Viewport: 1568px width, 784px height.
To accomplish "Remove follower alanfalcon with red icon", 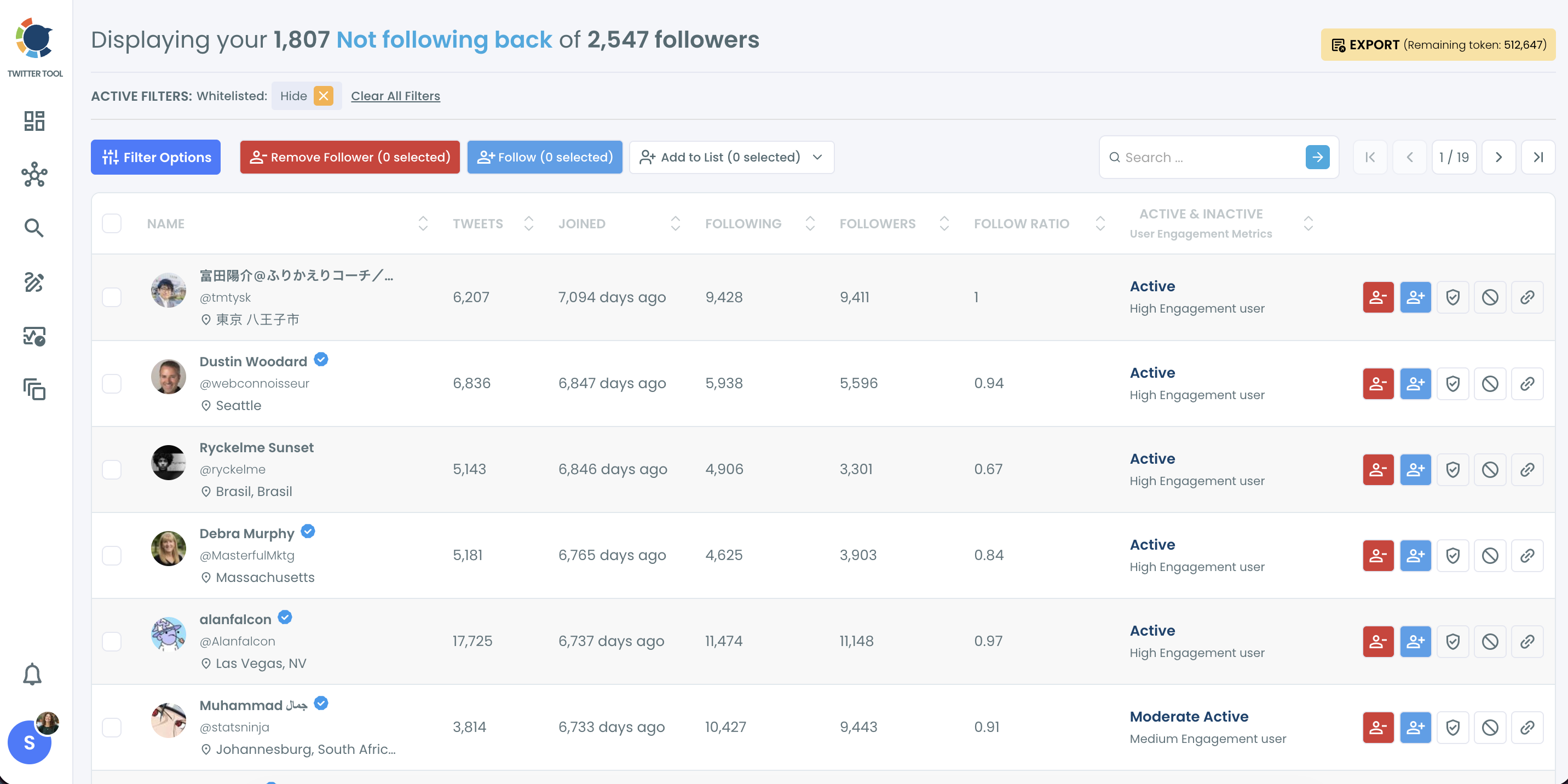I will point(1378,641).
